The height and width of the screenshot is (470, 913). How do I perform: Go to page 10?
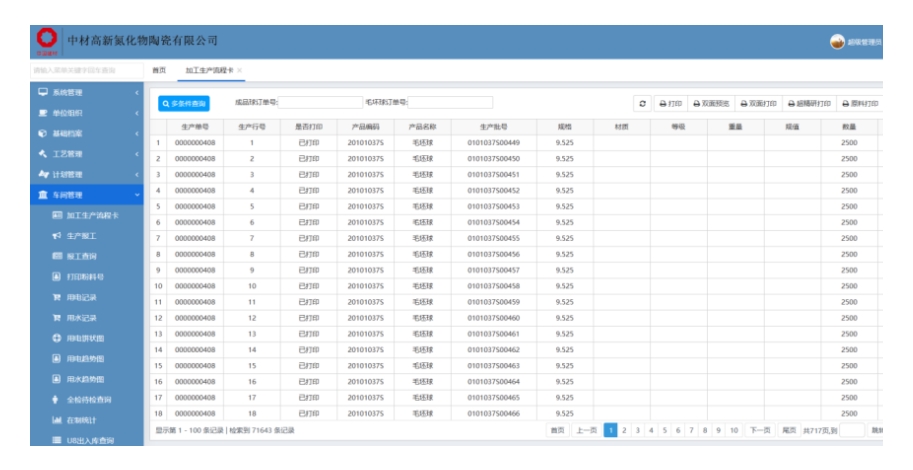[734, 430]
